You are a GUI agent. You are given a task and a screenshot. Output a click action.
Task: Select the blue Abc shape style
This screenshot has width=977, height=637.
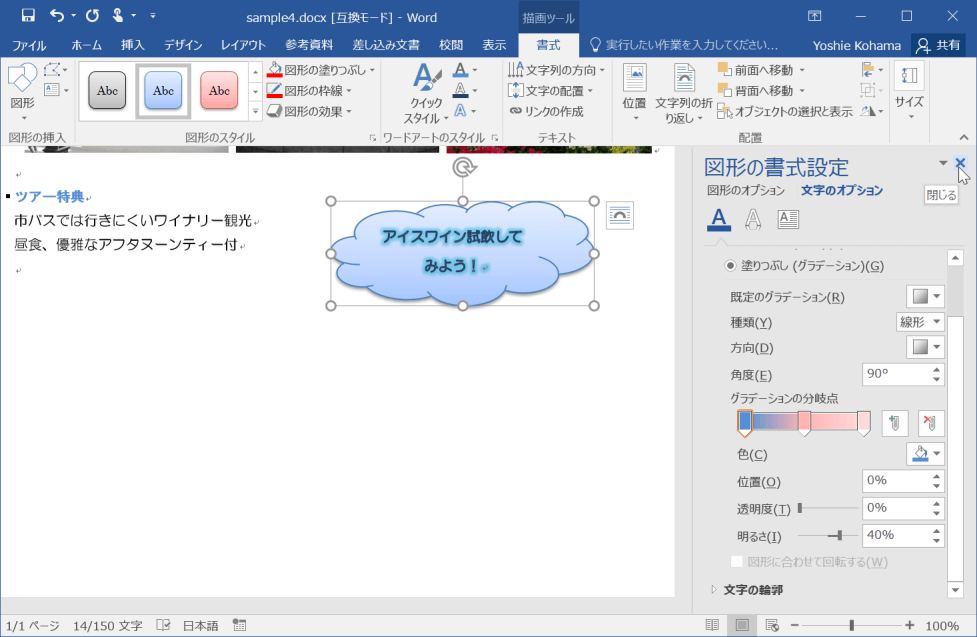tap(163, 90)
